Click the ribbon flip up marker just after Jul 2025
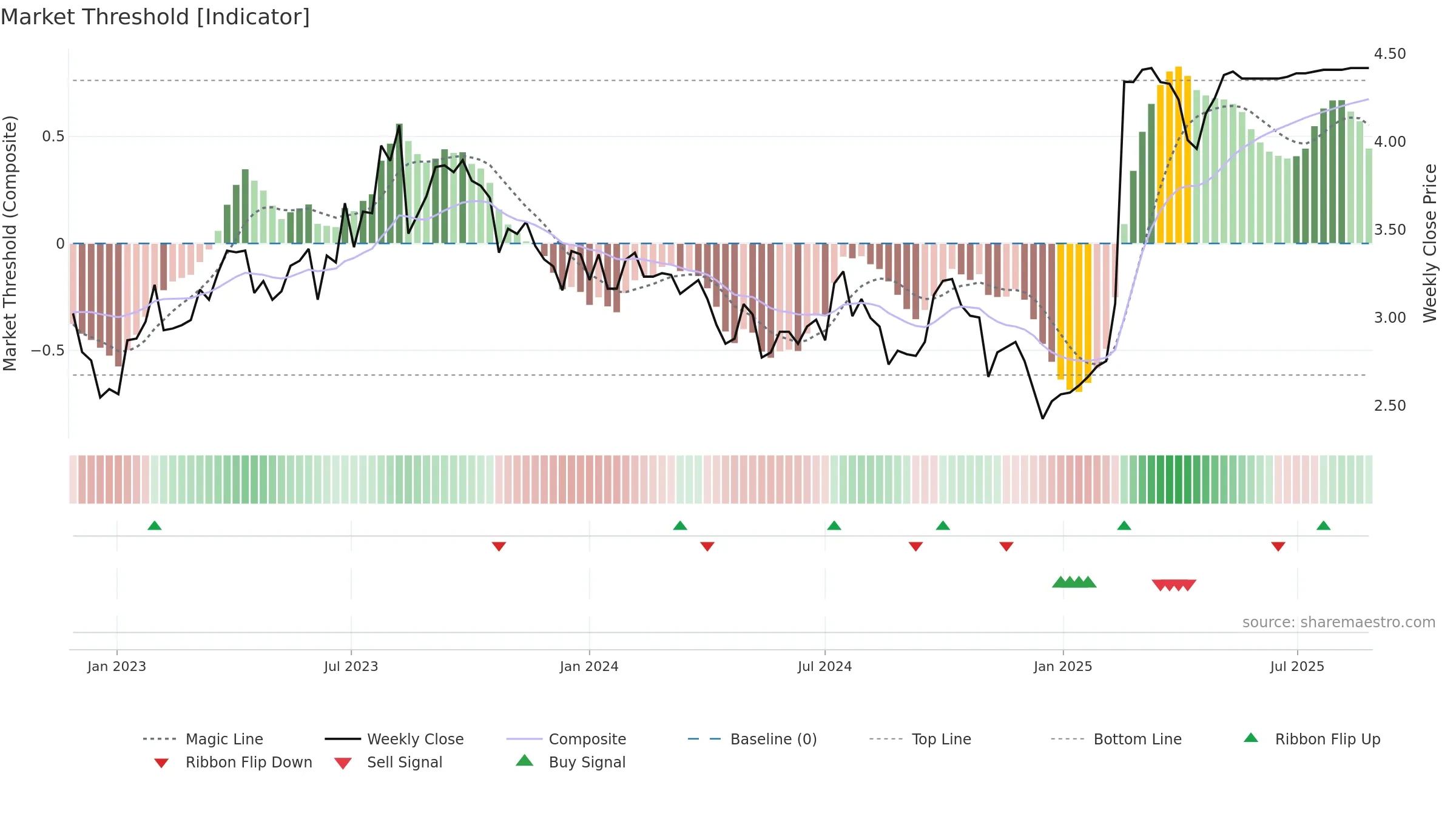The height and width of the screenshot is (819, 1456). tap(1324, 525)
